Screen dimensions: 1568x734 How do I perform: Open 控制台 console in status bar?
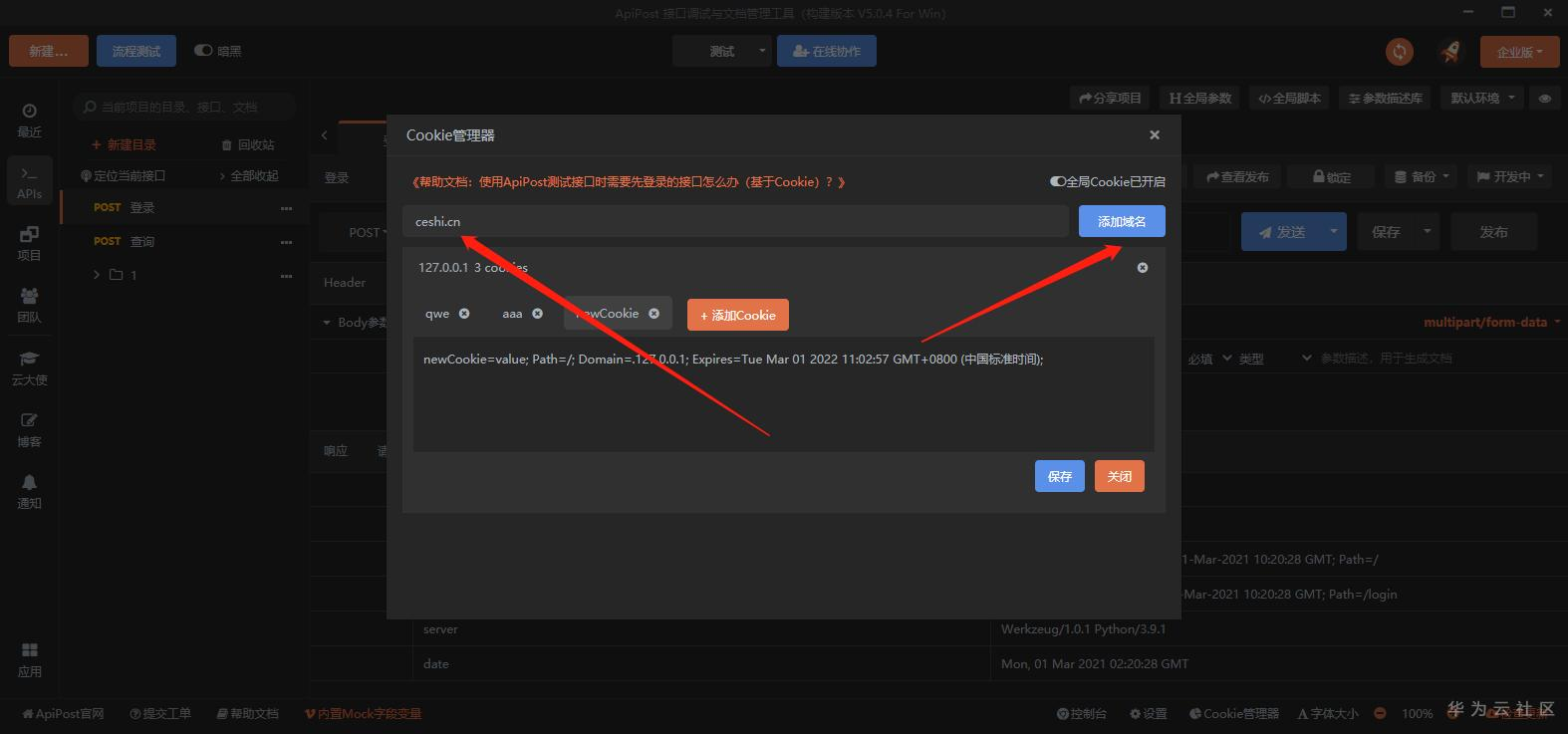(1082, 714)
